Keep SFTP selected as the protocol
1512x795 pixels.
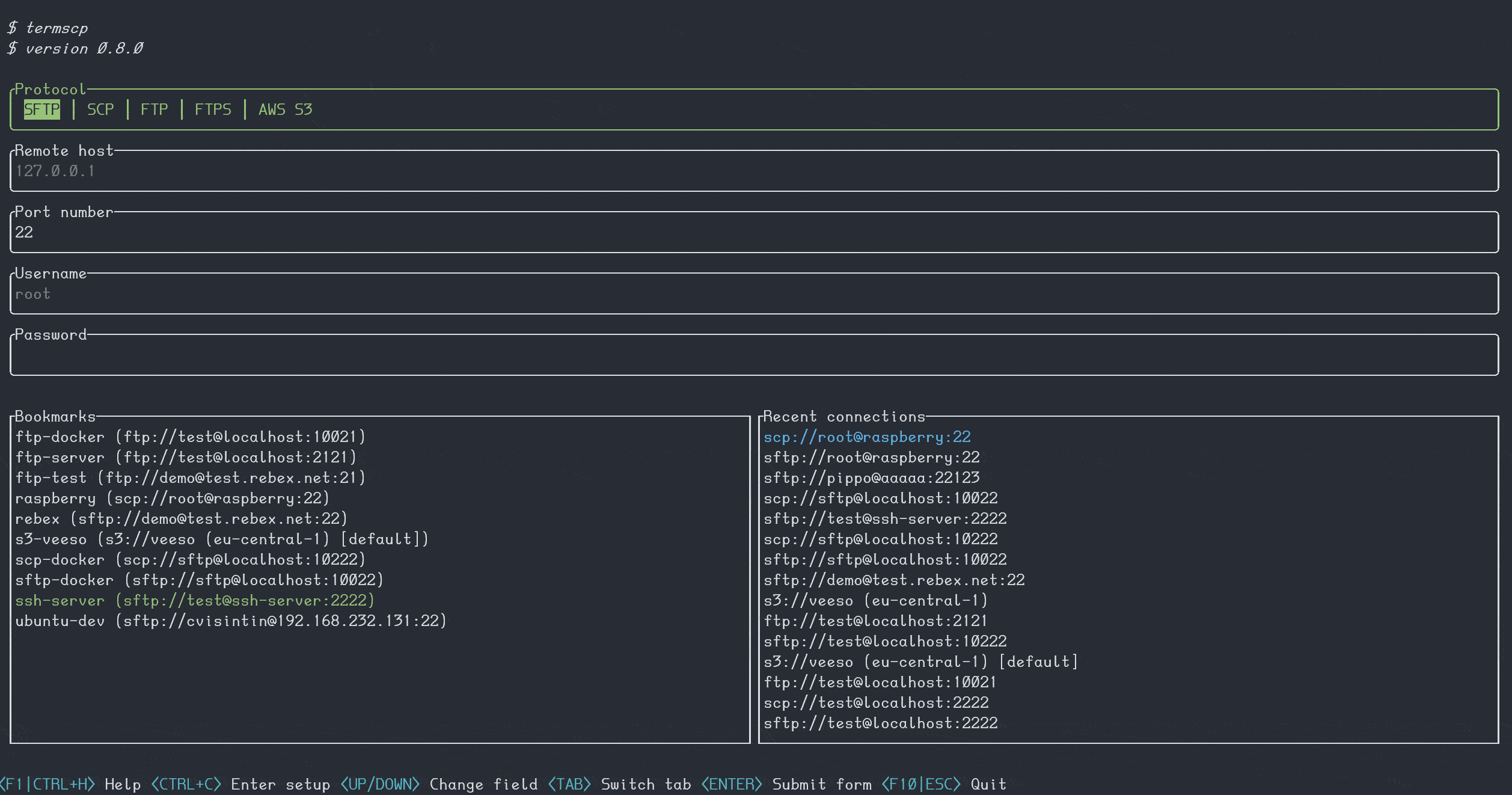point(41,109)
